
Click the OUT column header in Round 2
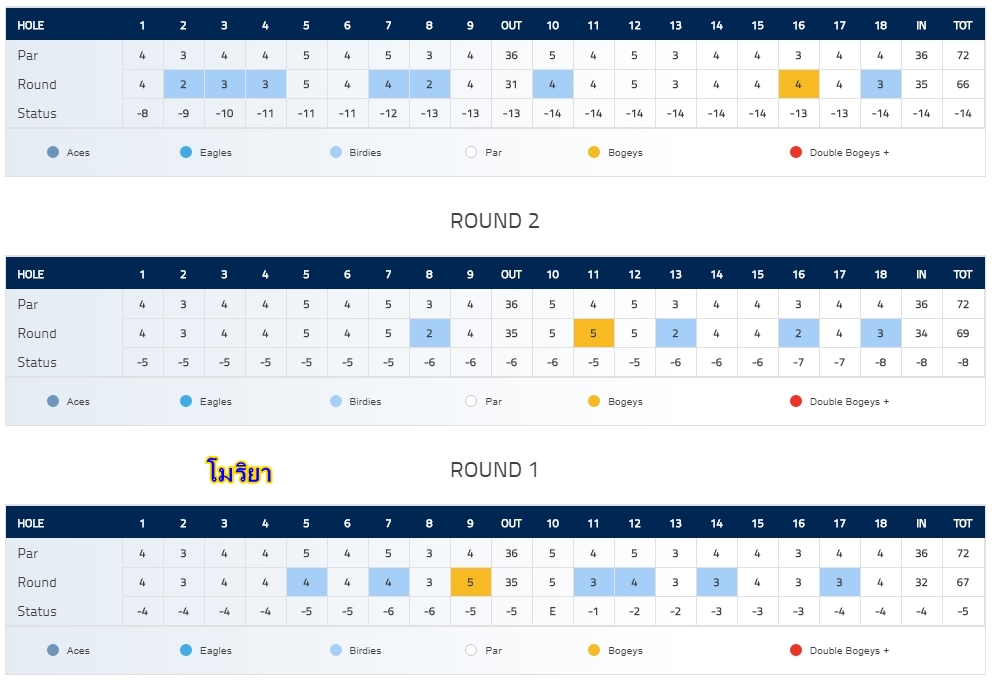point(511,274)
